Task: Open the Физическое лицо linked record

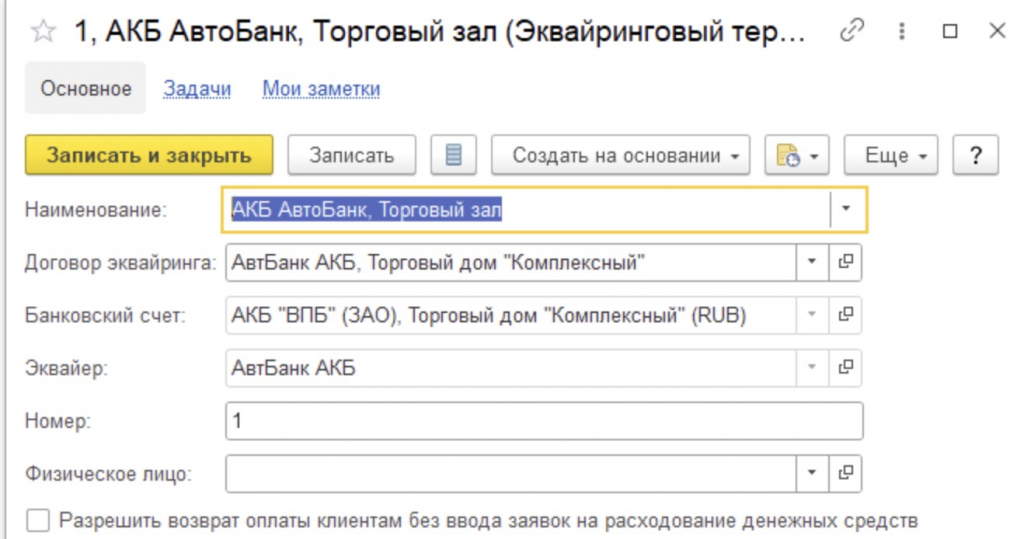Action: tap(846, 473)
